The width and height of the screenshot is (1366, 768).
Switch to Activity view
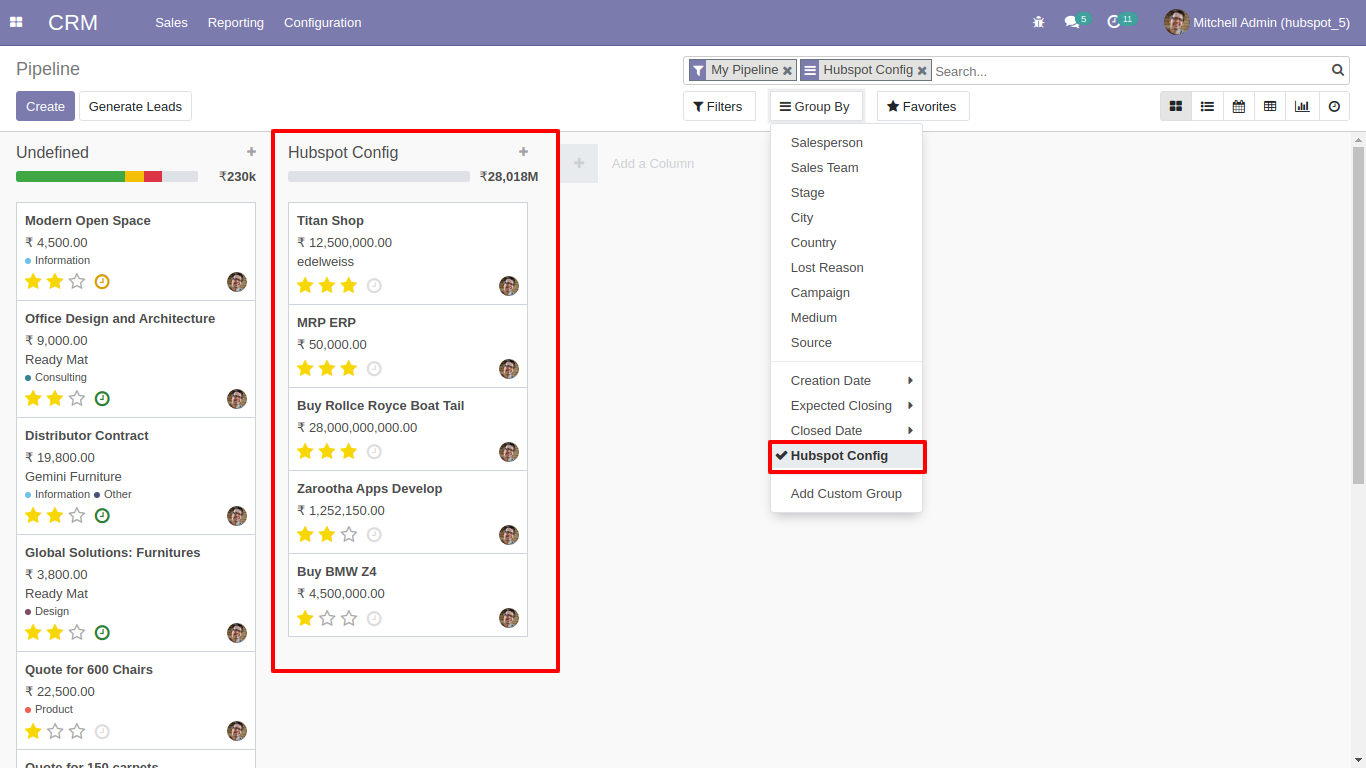(1334, 106)
